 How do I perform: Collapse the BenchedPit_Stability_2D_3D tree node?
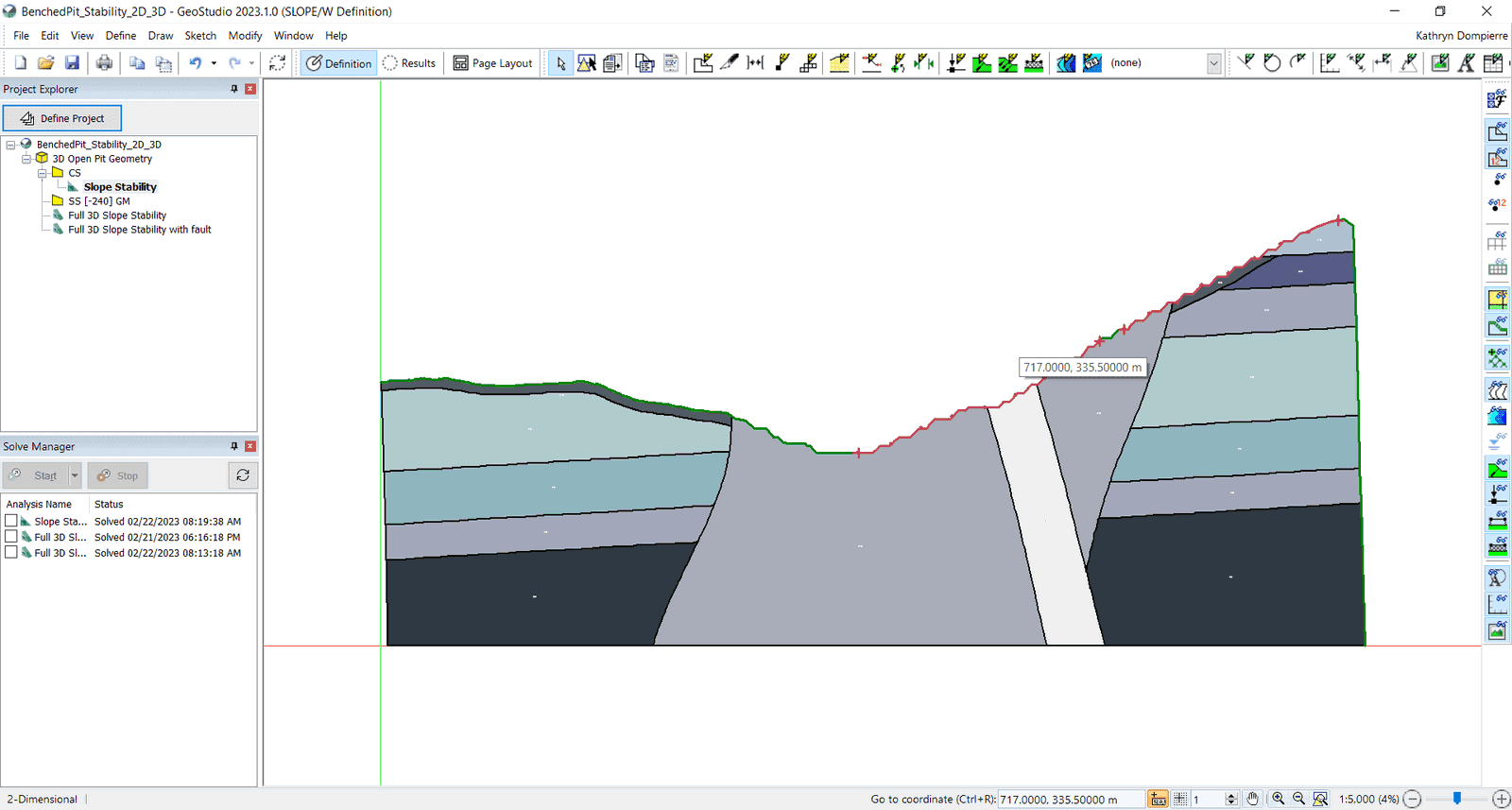pos(10,145)
